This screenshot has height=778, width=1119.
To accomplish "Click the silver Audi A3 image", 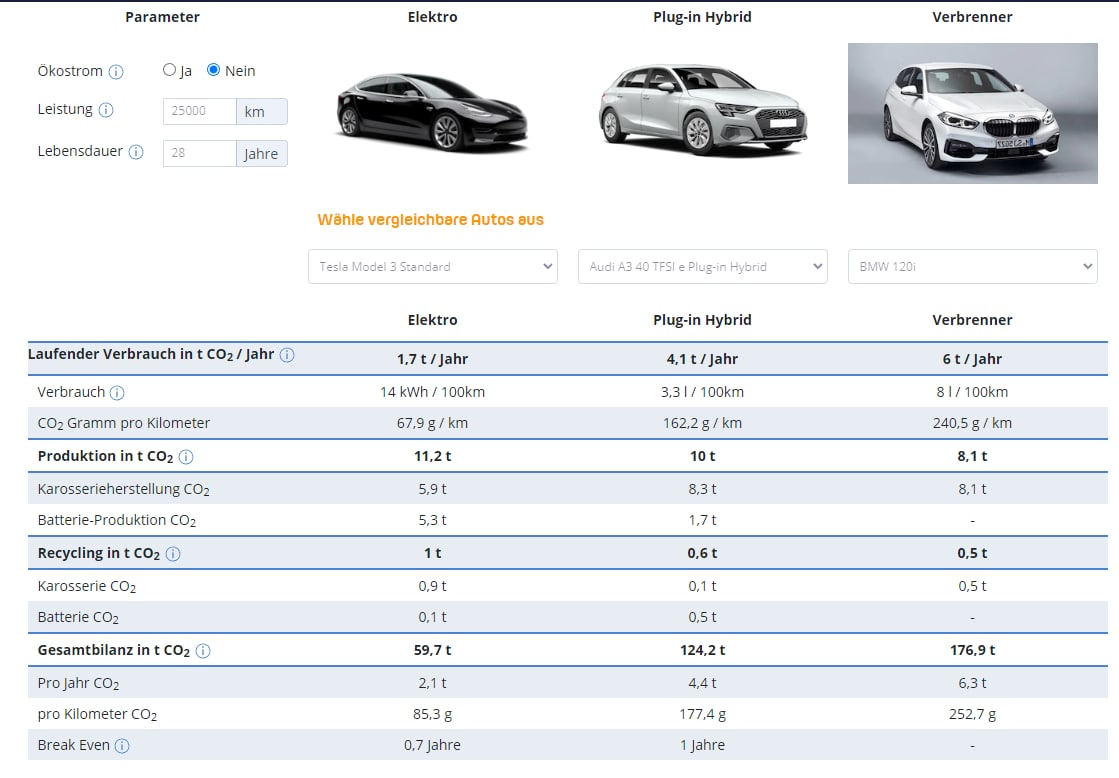I will tap(703, 109).
